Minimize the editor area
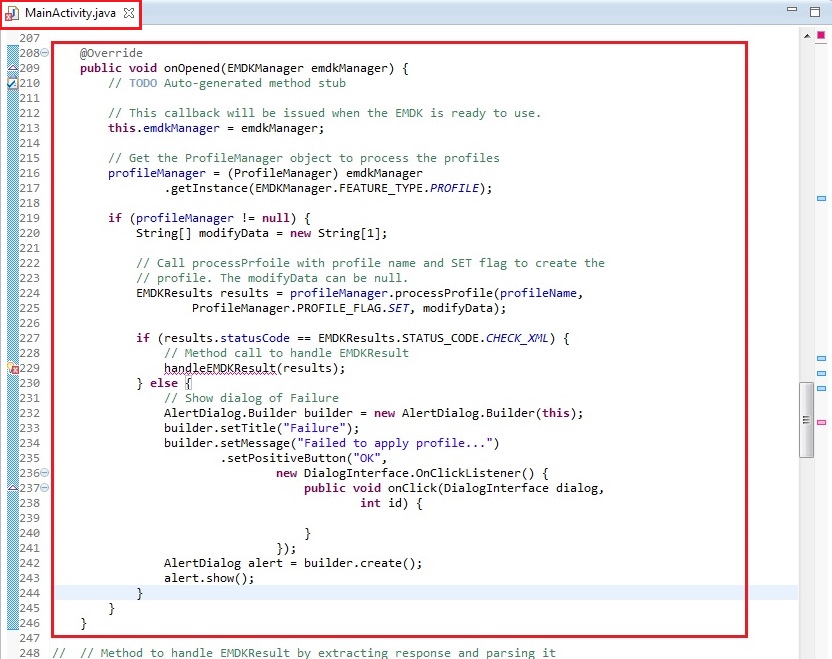832x659 pixels. [791, 11]
